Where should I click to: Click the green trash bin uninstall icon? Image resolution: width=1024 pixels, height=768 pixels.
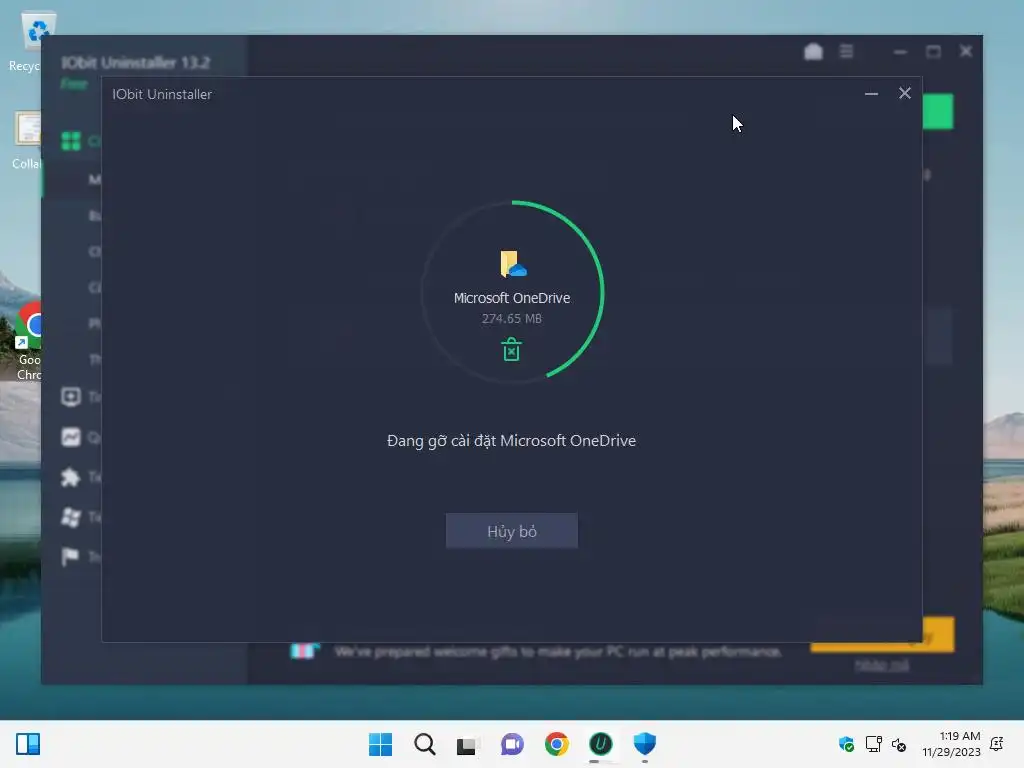tap(511, 349)
